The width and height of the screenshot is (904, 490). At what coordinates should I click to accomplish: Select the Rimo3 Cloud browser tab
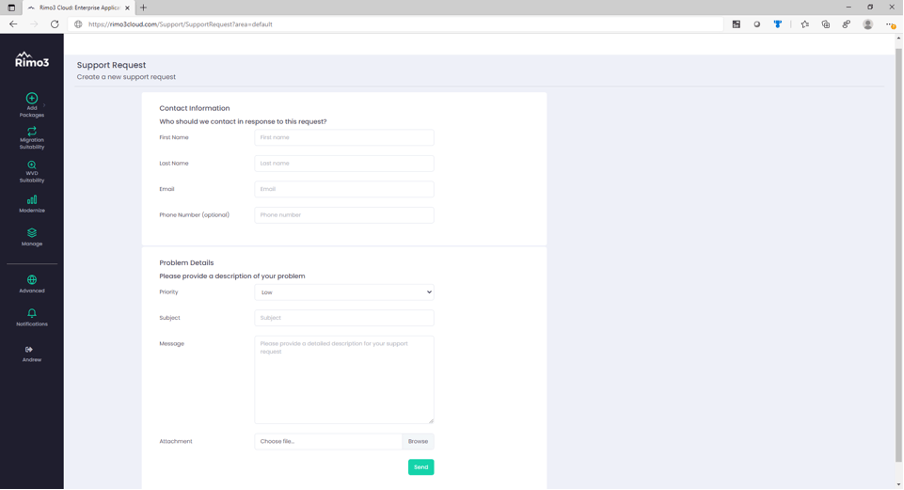[78, 7]
